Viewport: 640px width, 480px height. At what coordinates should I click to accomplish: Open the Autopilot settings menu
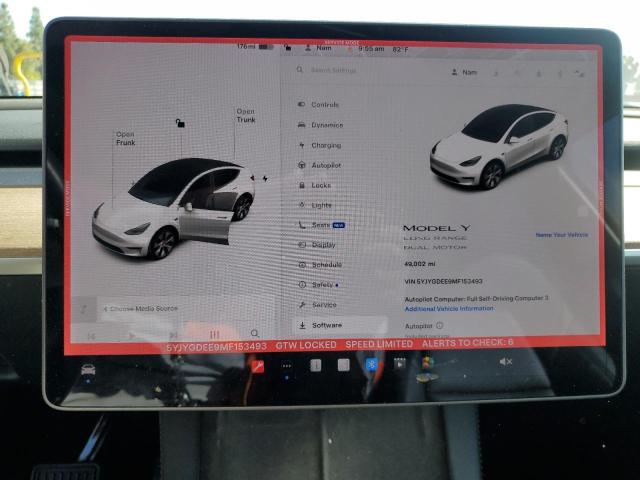point(320,165)
